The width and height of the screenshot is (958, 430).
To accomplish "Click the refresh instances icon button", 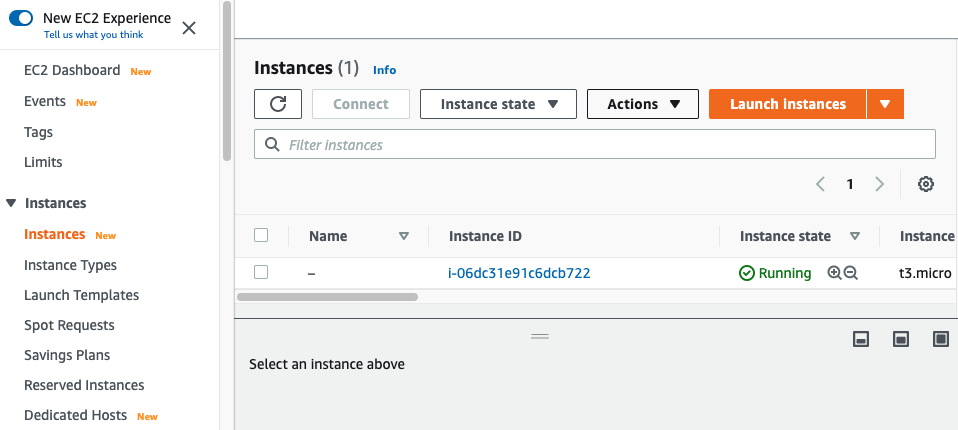I will [x=278, y=104].
